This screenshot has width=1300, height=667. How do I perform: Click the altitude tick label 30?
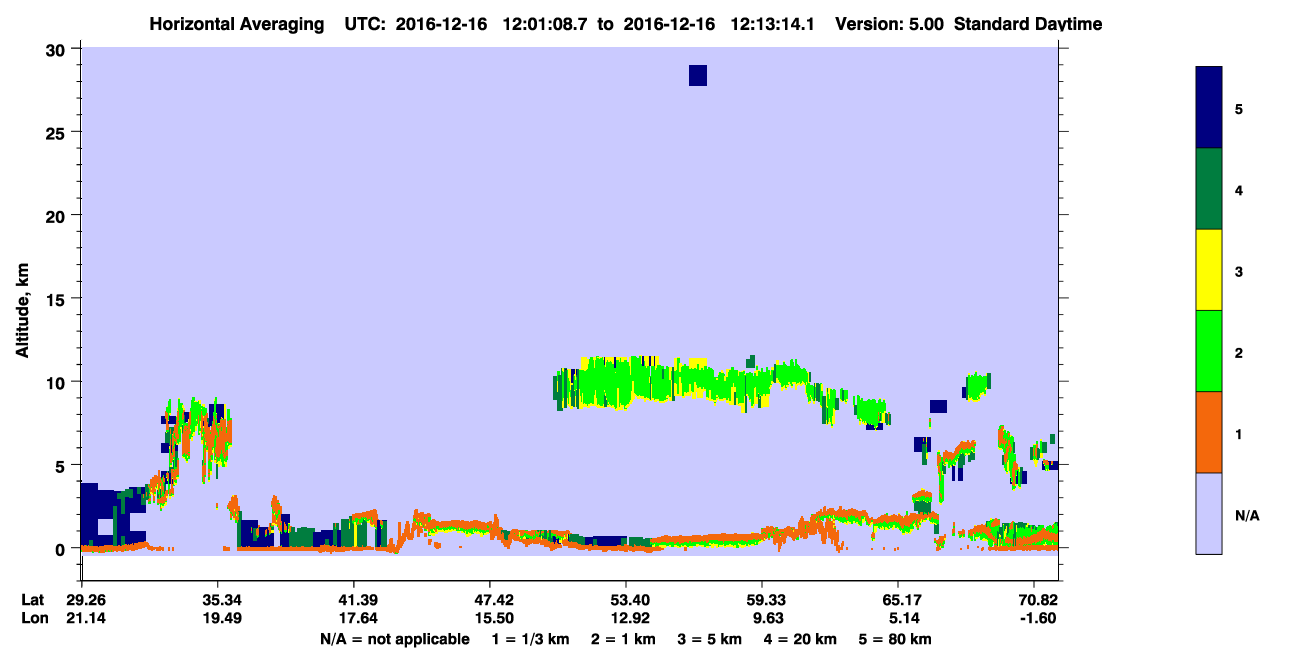(58, 49)
